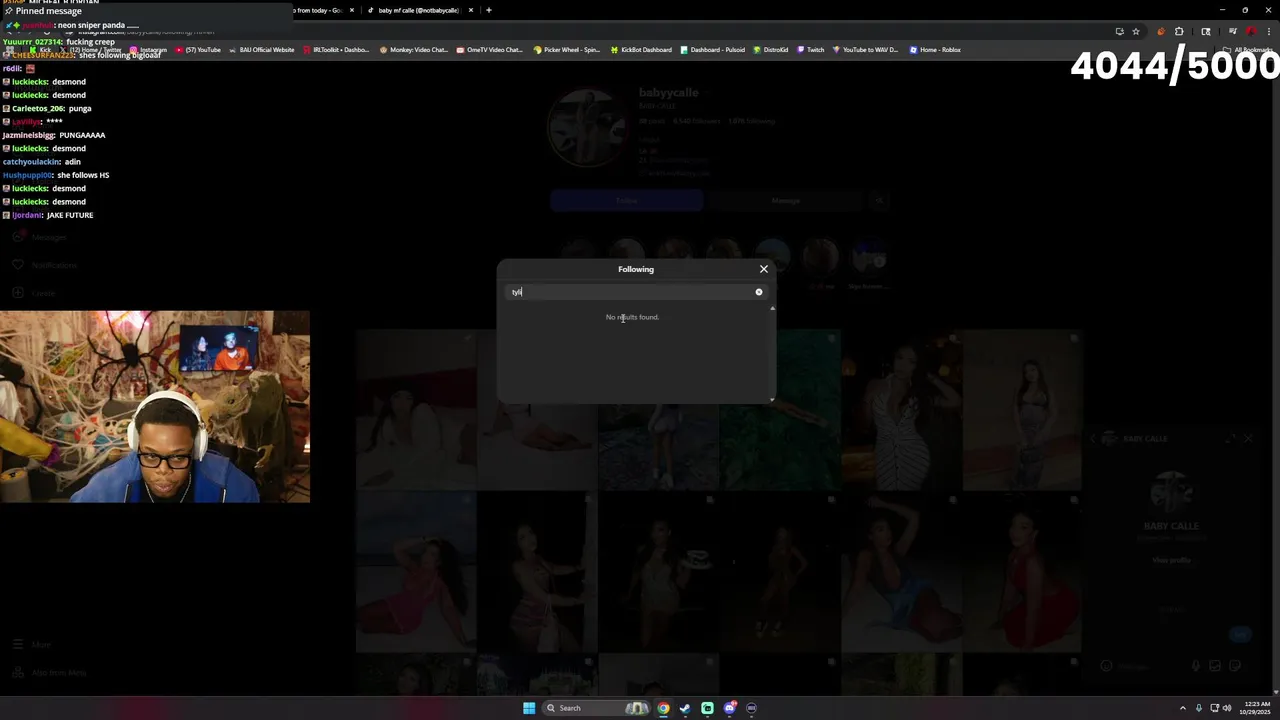Open the KickBot Dashboard bookmark

(x=642, y=50)
